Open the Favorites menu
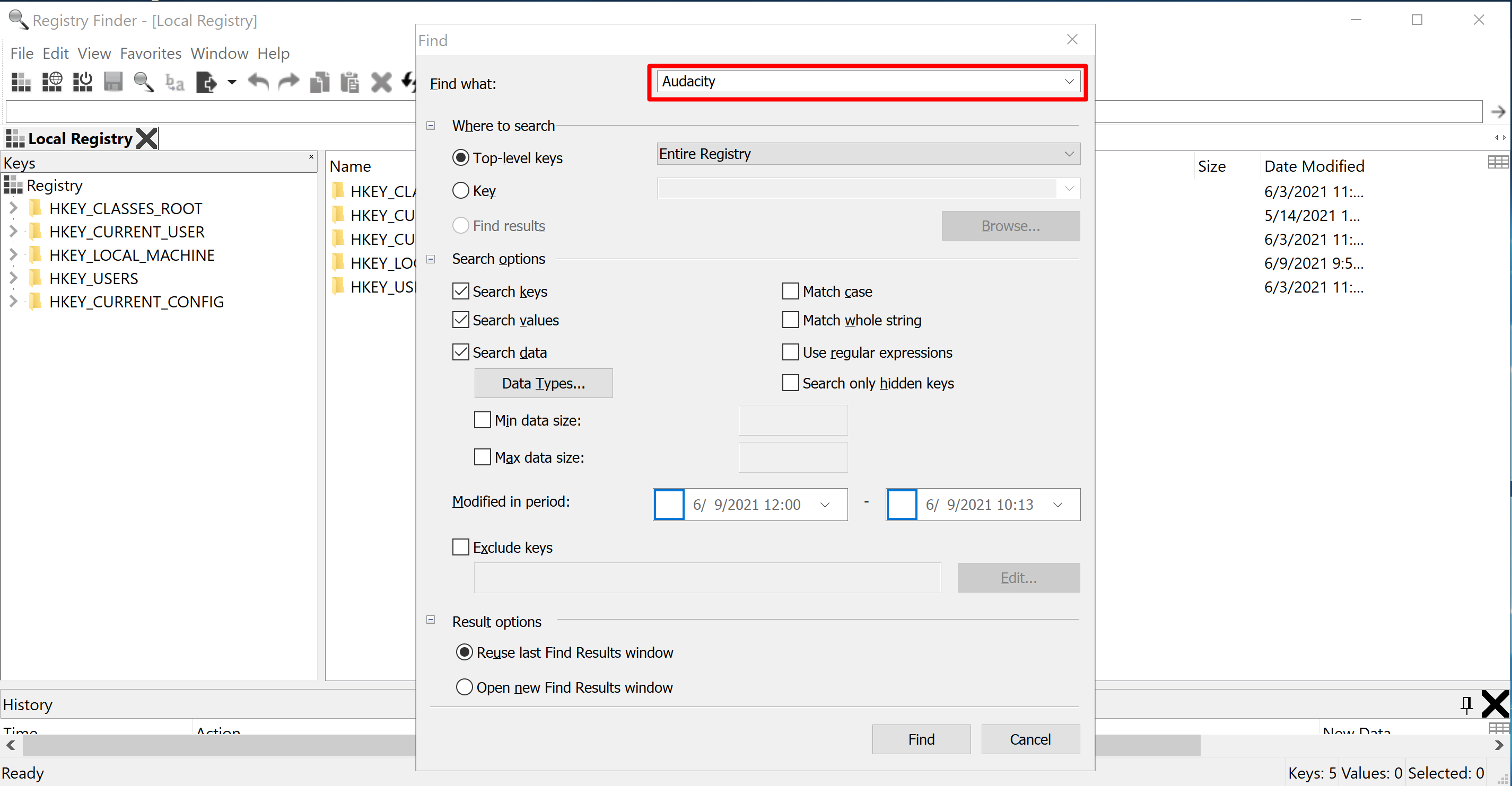 tap(150, 54)
